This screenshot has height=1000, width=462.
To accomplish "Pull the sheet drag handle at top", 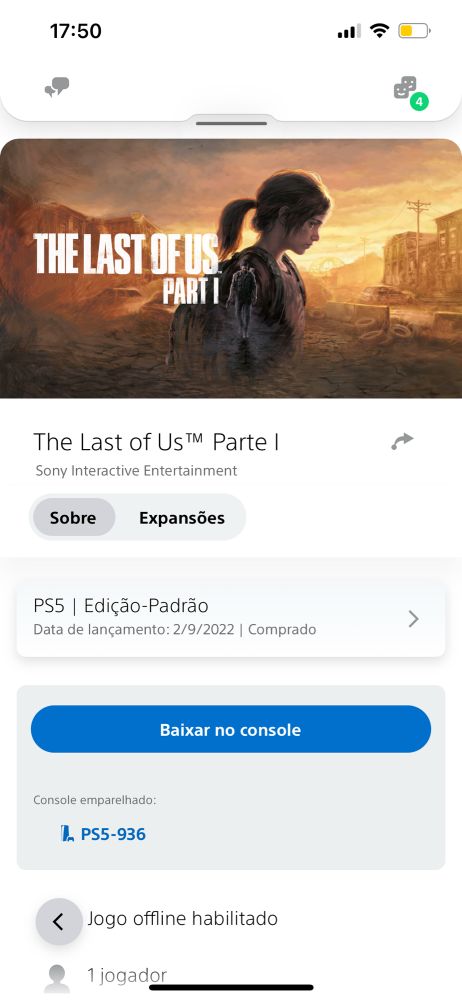I will [231, 123].
